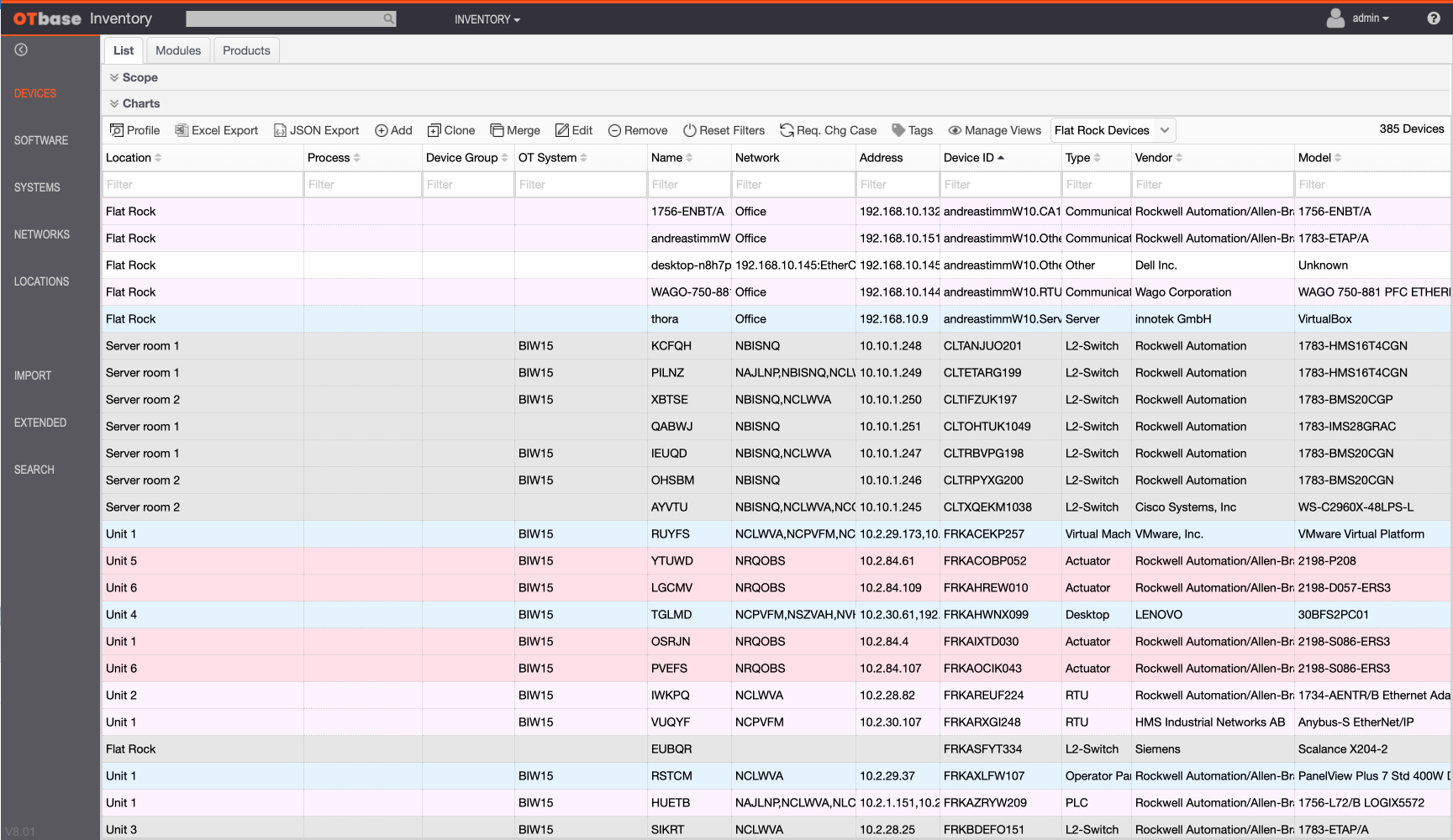Image resolution: width=1453 pixels, height=840 pixels.
Task: Expand the Scope section
Action: click(134, 77)
